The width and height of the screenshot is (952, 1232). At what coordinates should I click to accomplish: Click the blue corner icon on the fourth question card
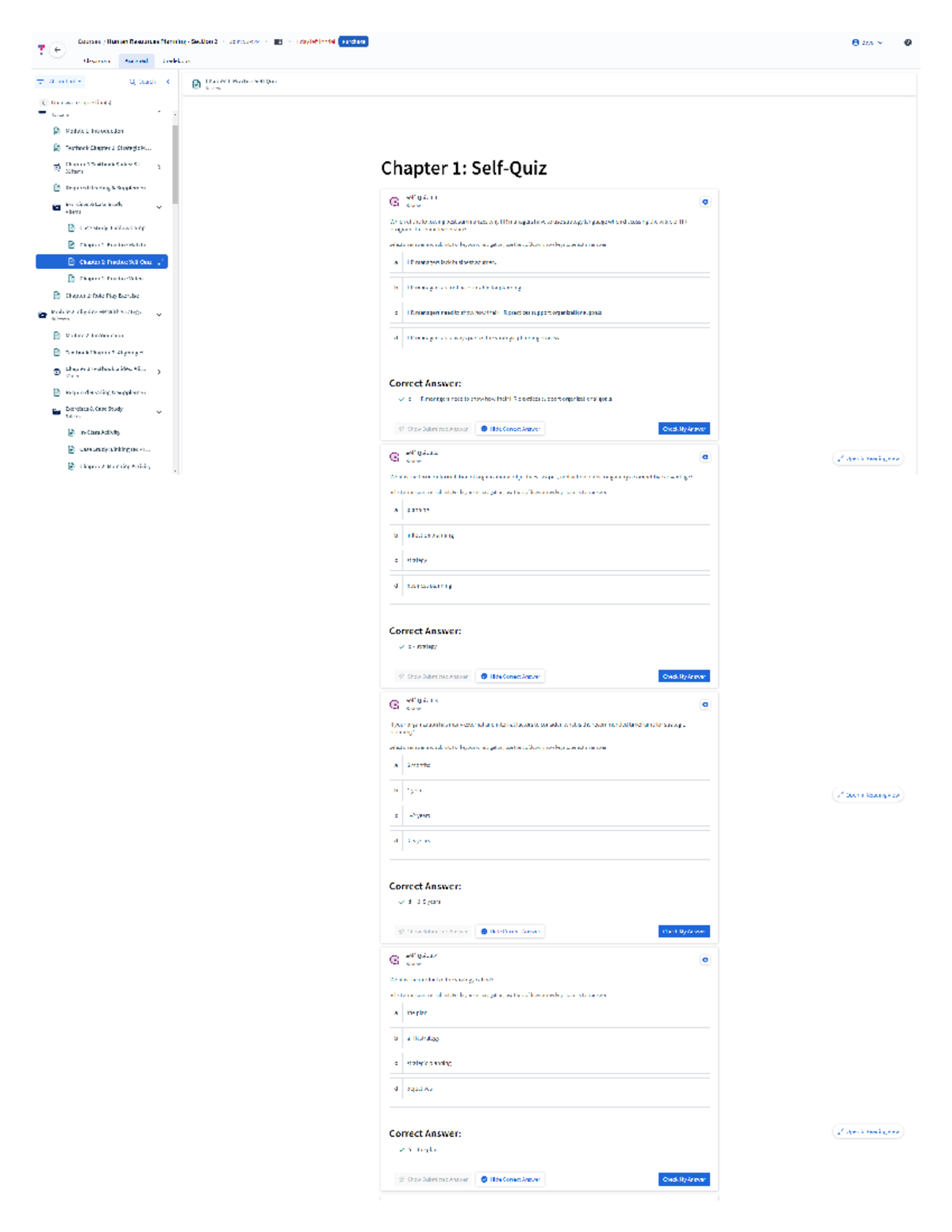coord(704,960)
